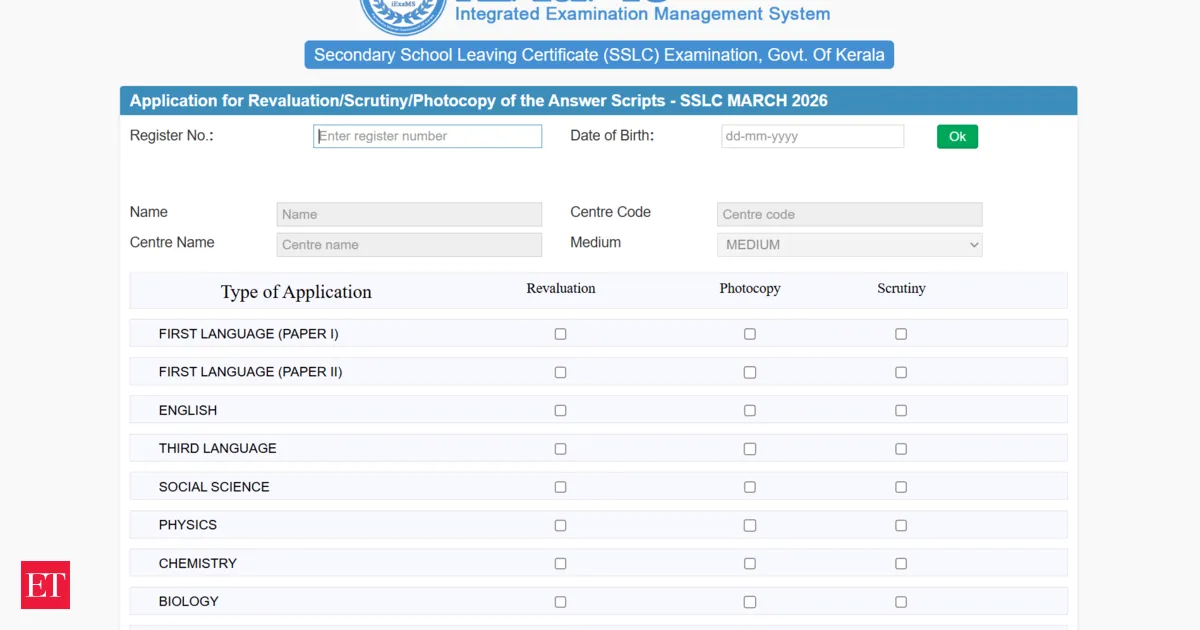Check Photocopy for First Language Paper I
The height and width of the screenshot is (630, 1200).
coord(750,334)
